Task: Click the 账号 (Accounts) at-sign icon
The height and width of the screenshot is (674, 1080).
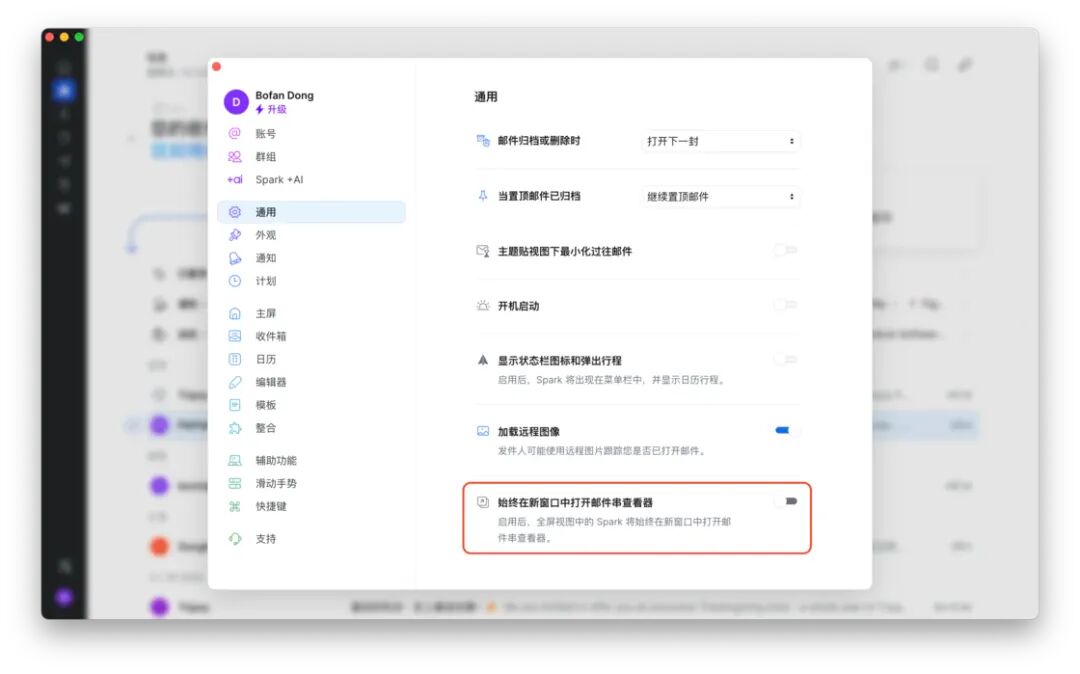Action: (234, 134)
